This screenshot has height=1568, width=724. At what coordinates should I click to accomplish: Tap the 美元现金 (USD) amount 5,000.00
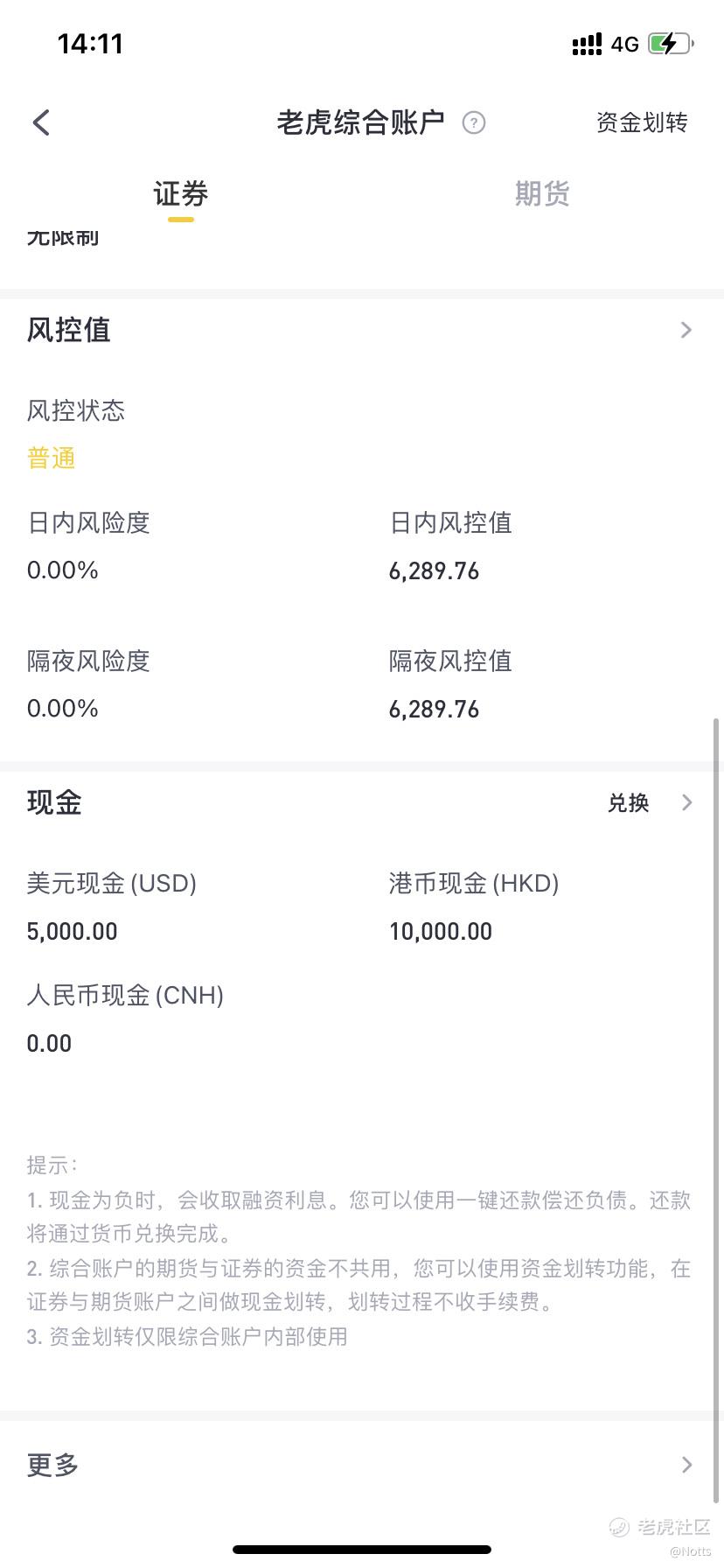tap(73, 931)
